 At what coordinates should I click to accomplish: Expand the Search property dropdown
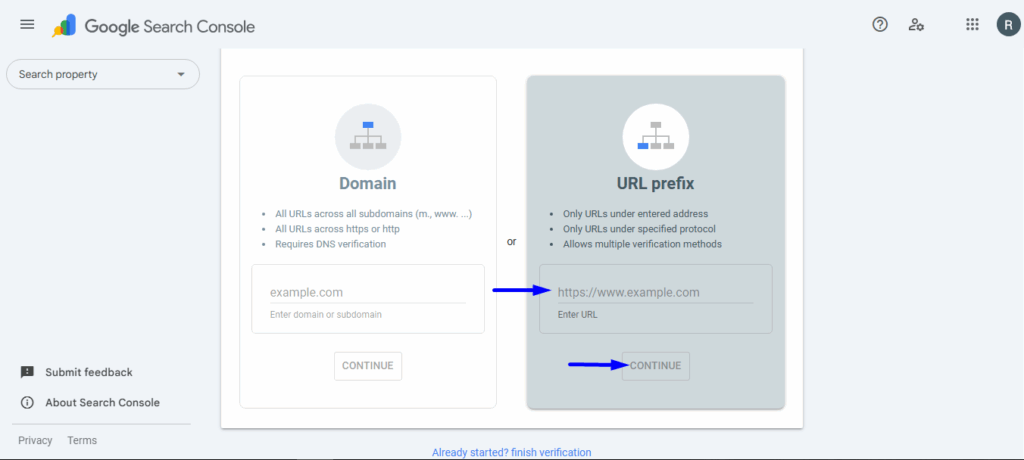[x=103, y=74]
